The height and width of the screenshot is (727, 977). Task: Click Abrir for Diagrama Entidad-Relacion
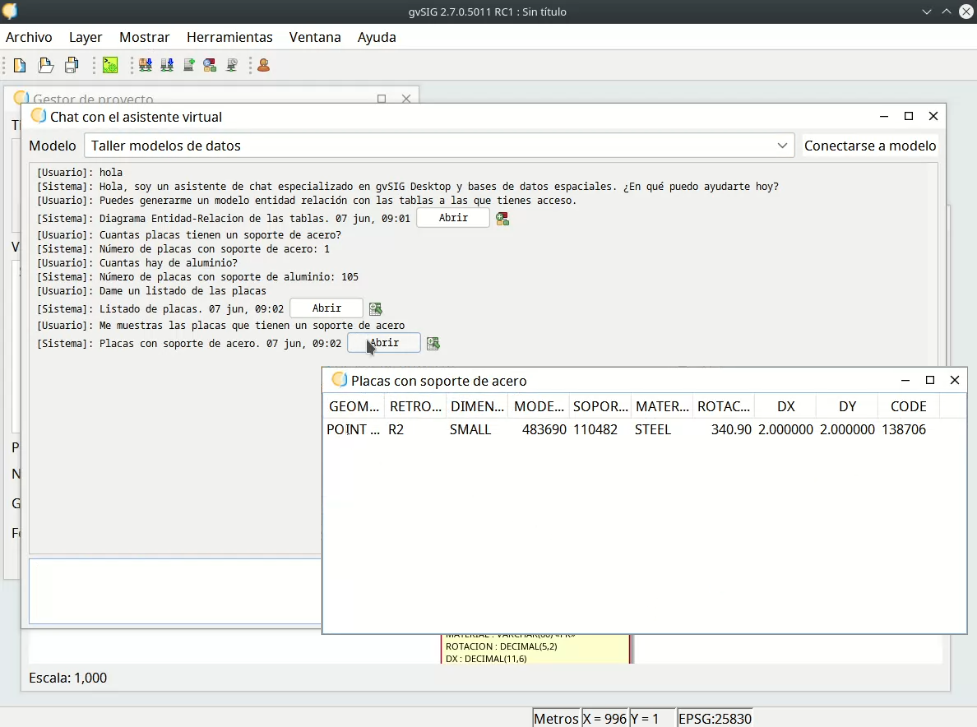click(x=452, y=218)
